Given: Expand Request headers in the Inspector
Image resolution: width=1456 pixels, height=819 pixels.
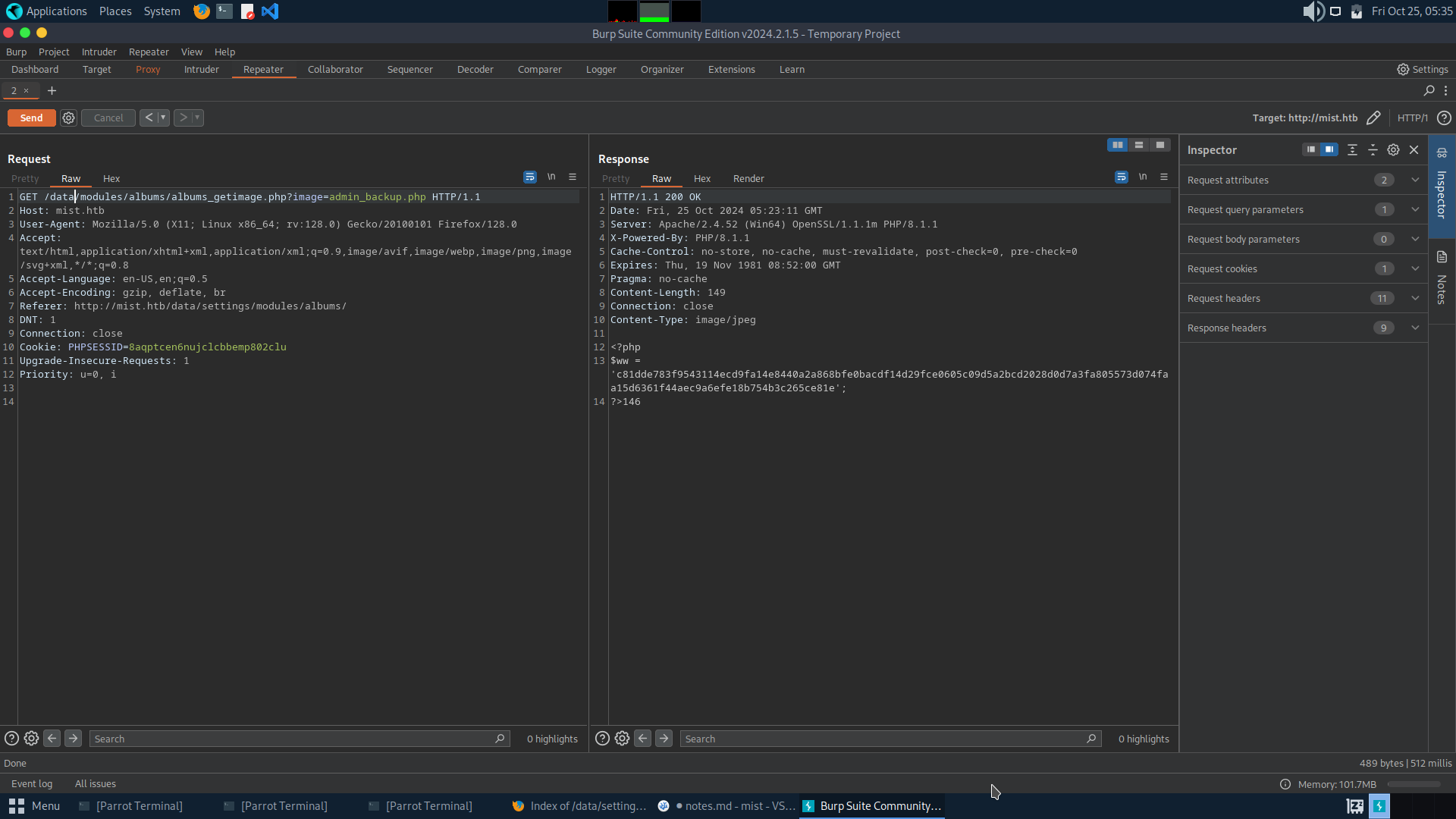Looking at the screenshot, I should point(1414,298).
